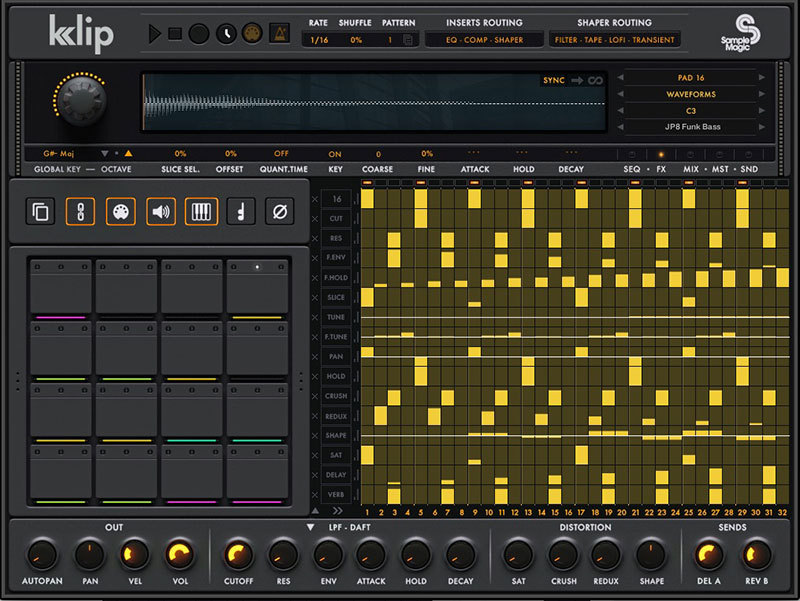
Task: Open the Global Key dropdown arrow
Action: tap(104, 154)
